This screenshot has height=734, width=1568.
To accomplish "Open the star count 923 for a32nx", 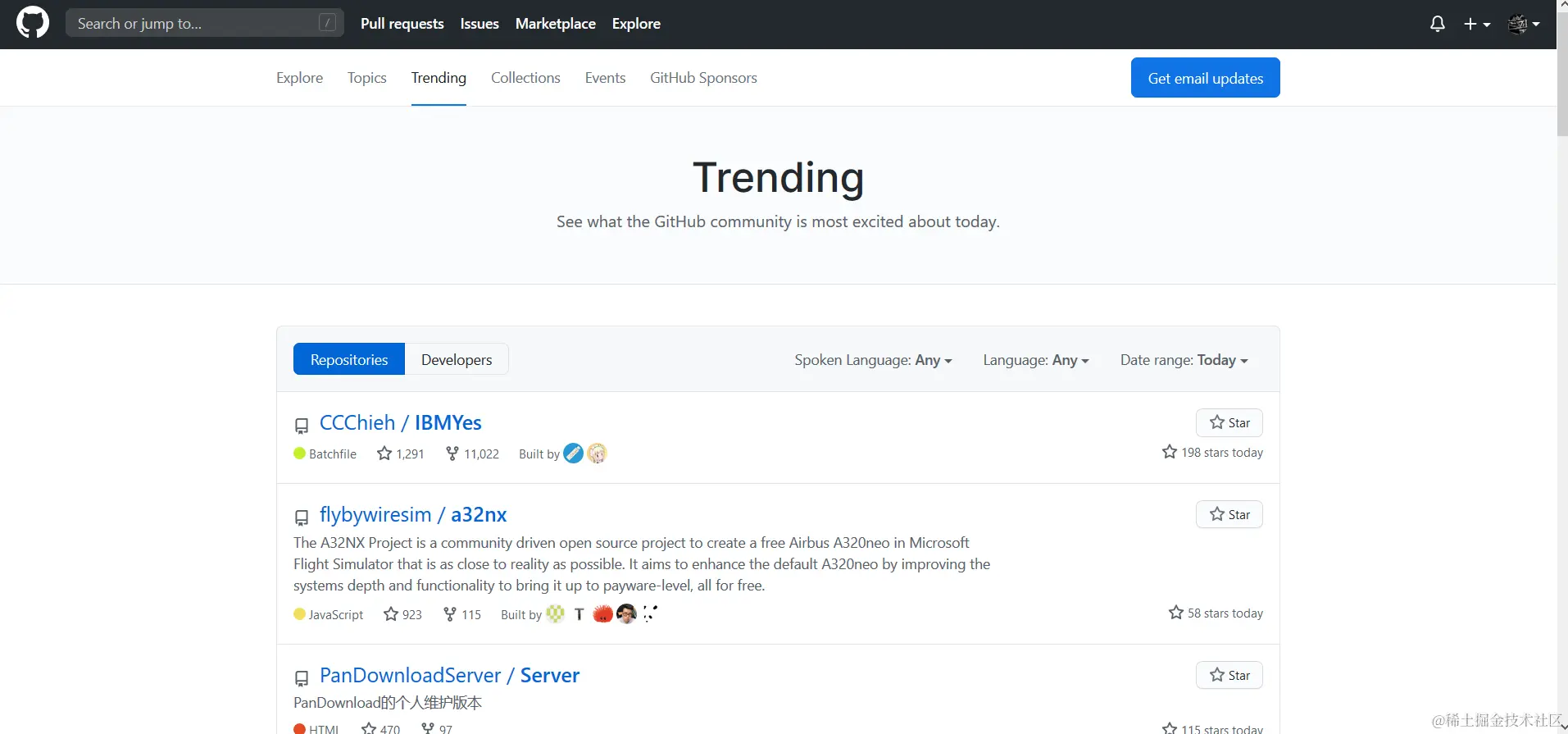I will tap(402, 614).
